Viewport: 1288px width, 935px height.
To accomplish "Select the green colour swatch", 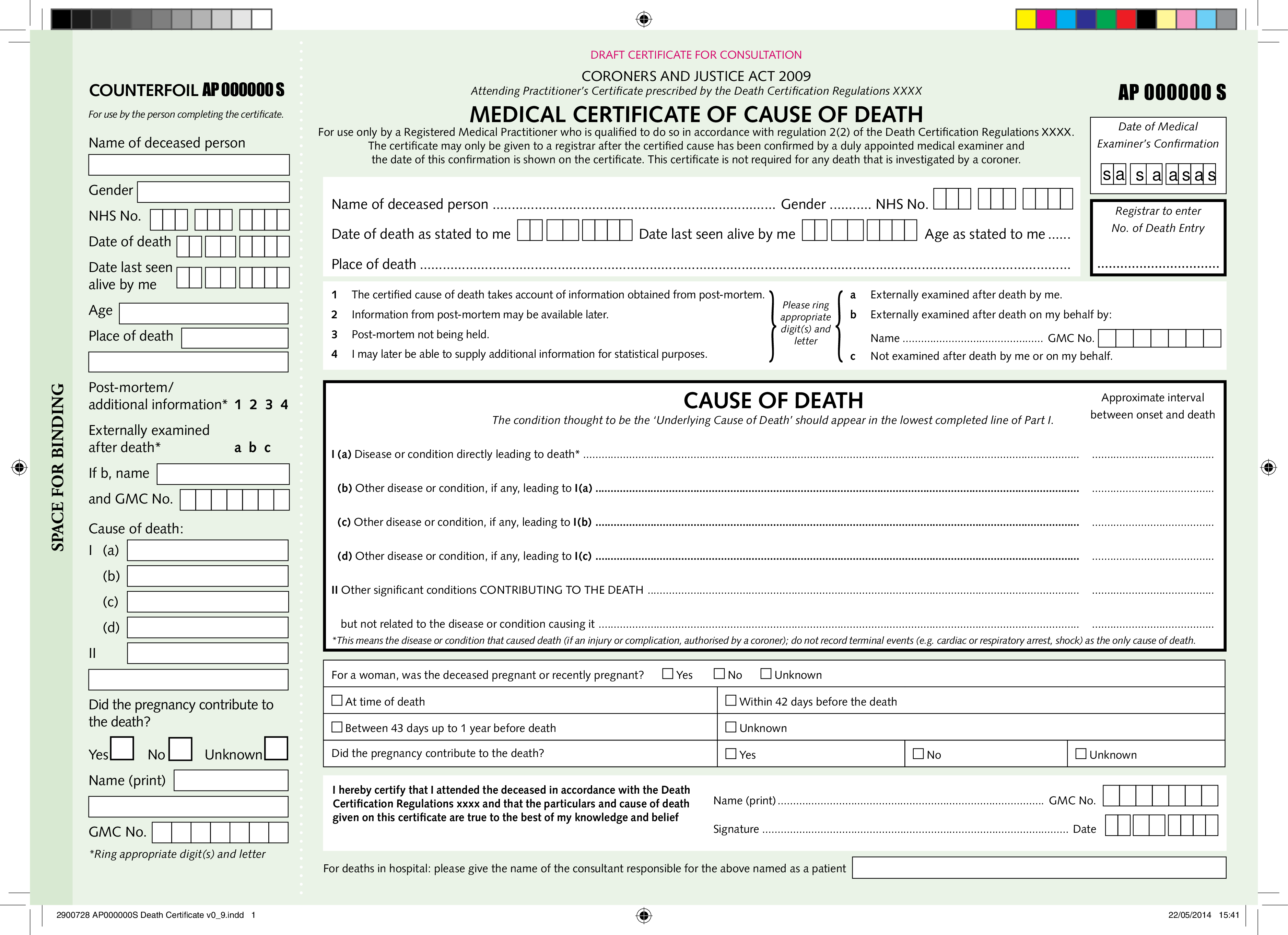I will 1106,19.
